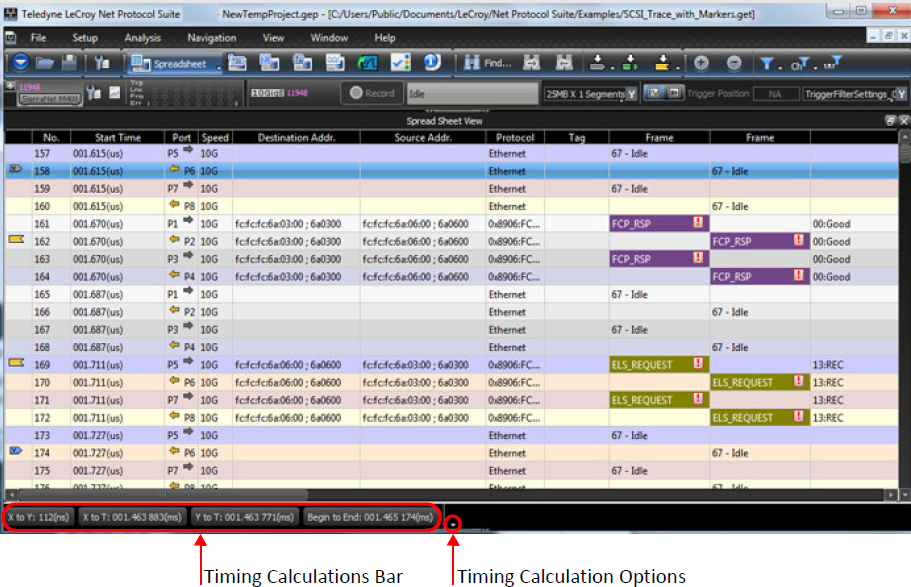Click the horizontal scrollbar under the spreadsheet
Viewport: 911px width, 587px height.
coord(451,495)
